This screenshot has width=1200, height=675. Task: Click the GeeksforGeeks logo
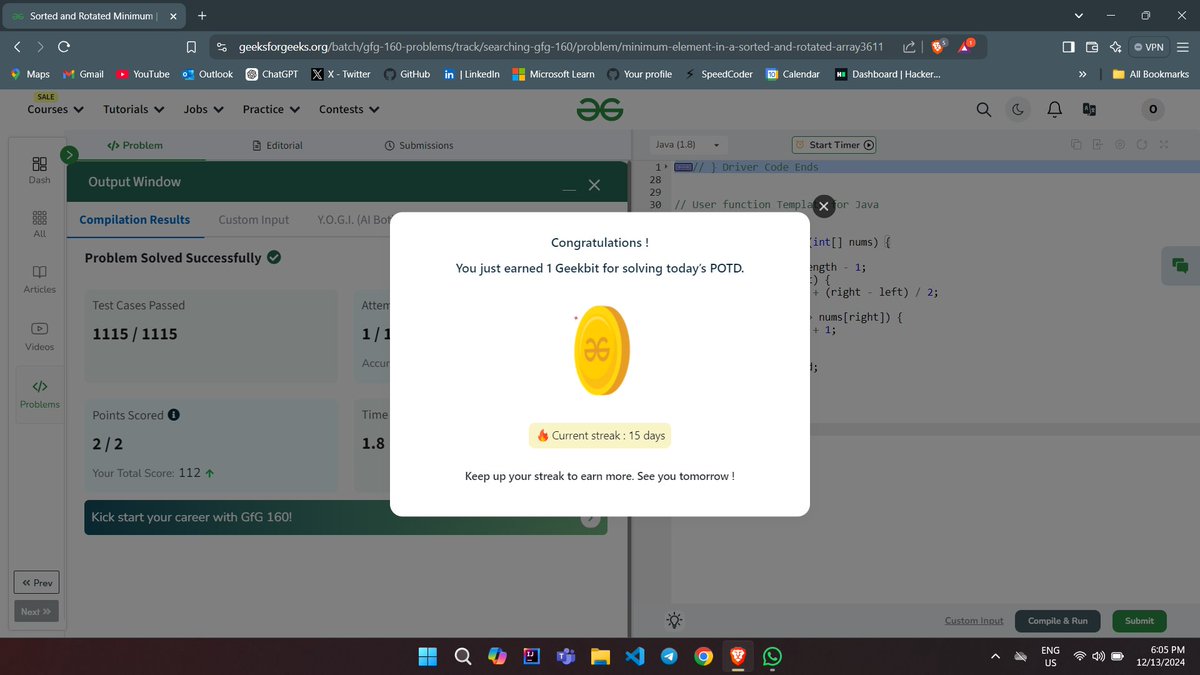pyautogui.click(x=600, y=109)
